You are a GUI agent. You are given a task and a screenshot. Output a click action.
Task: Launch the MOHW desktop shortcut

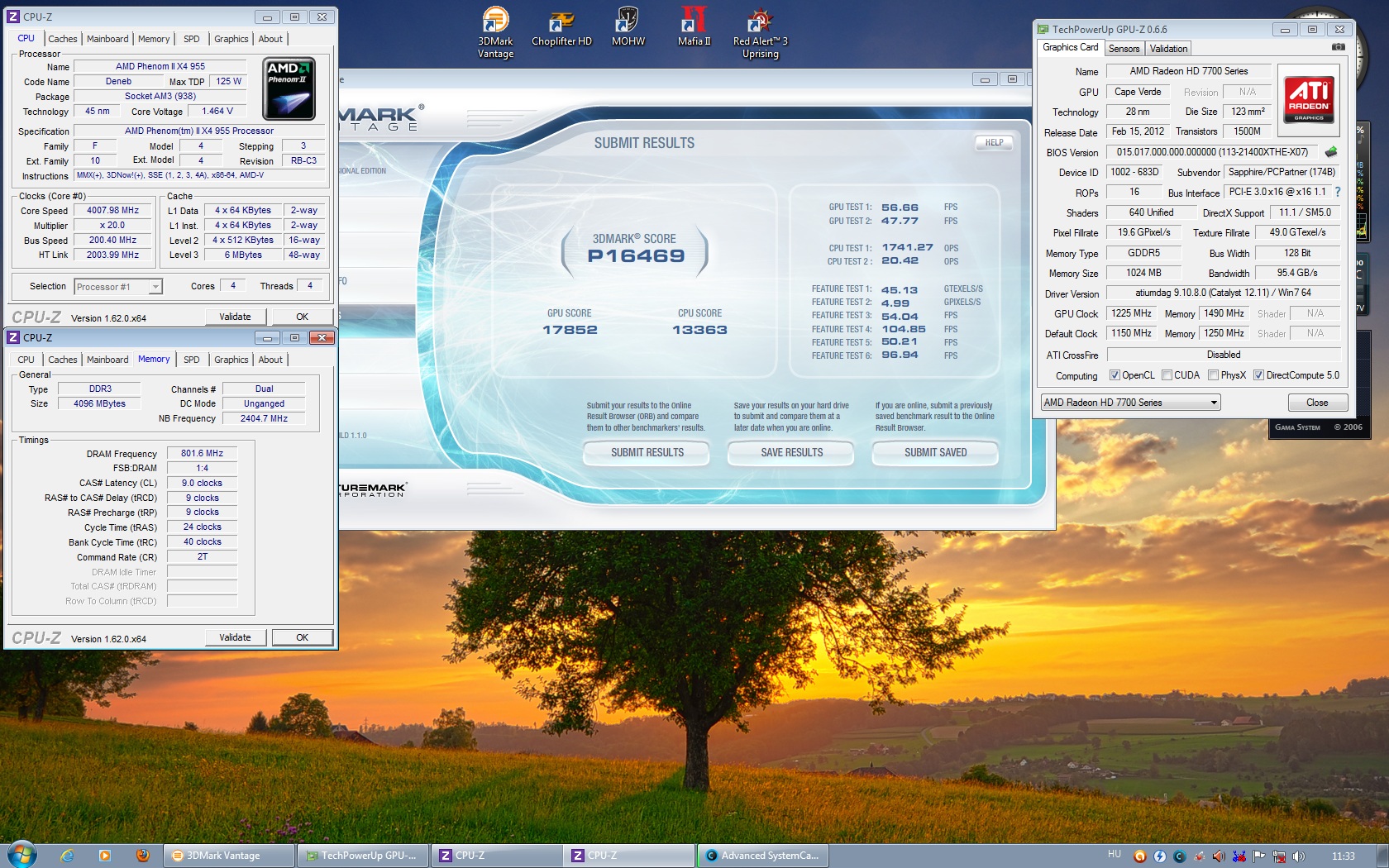tap(628, 27)
